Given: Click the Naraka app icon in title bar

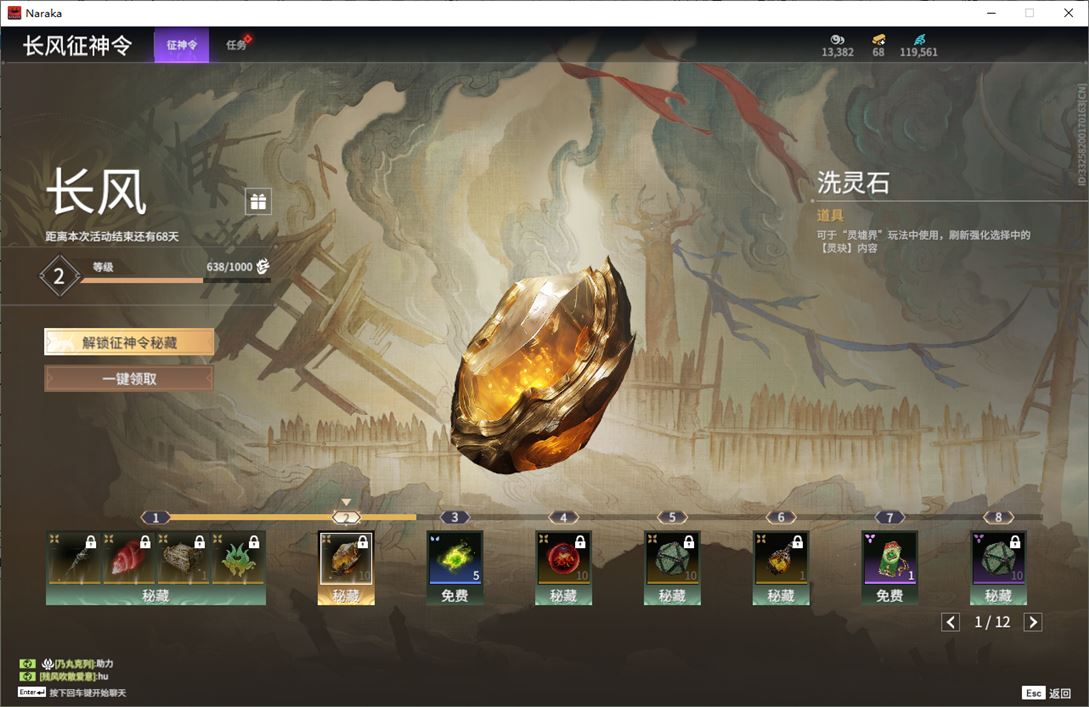Looking at the screenshot, I should (14, 13).
